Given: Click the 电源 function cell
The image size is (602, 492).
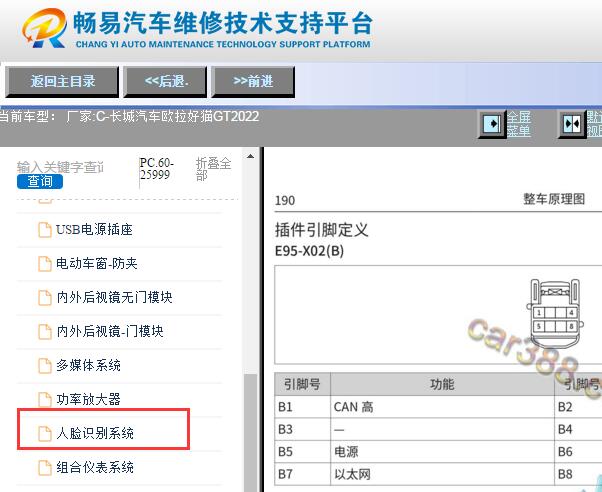Looking at the screenshot, I should (442, 452).
